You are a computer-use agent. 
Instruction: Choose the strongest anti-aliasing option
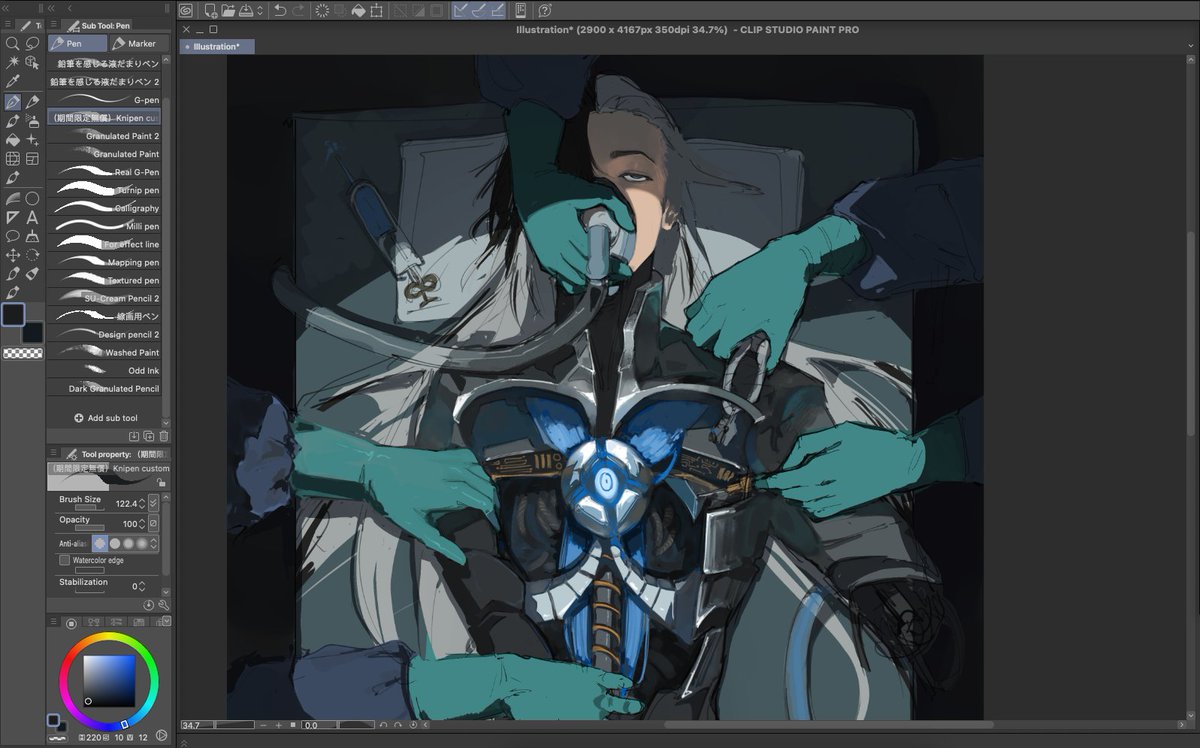[x=142, y=543]
